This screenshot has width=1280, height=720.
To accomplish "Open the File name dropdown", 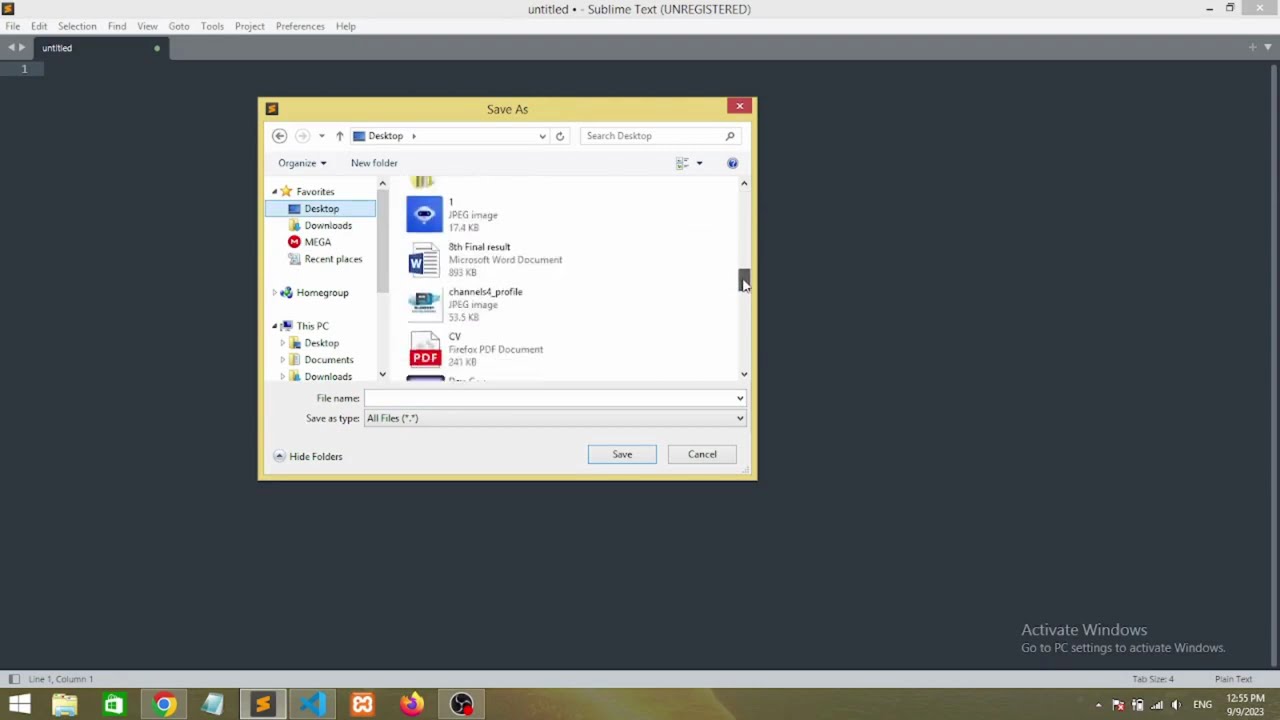I will pyautogui.click(x=740, y=398).
